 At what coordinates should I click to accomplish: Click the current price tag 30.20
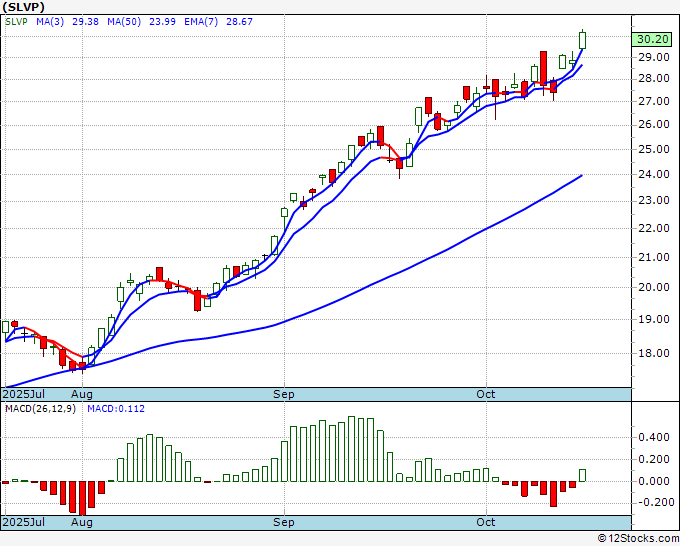[652, 39]
